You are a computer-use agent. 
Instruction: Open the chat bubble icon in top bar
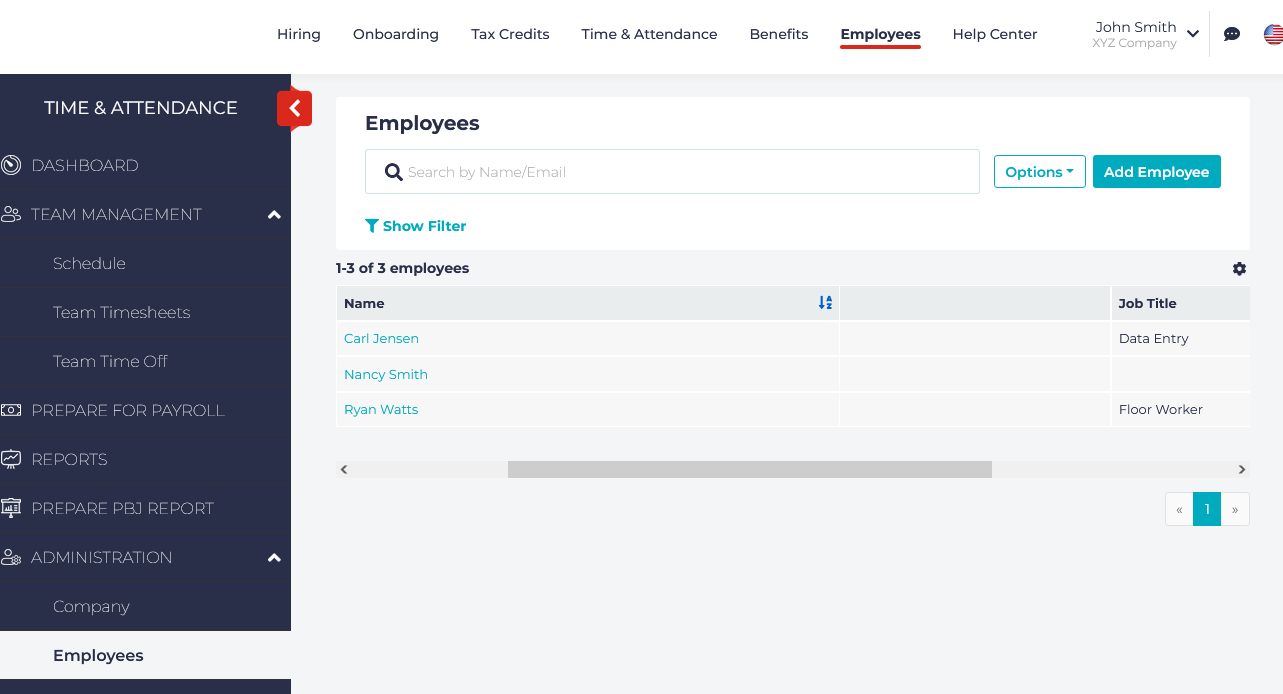(x=1232, y=33)
